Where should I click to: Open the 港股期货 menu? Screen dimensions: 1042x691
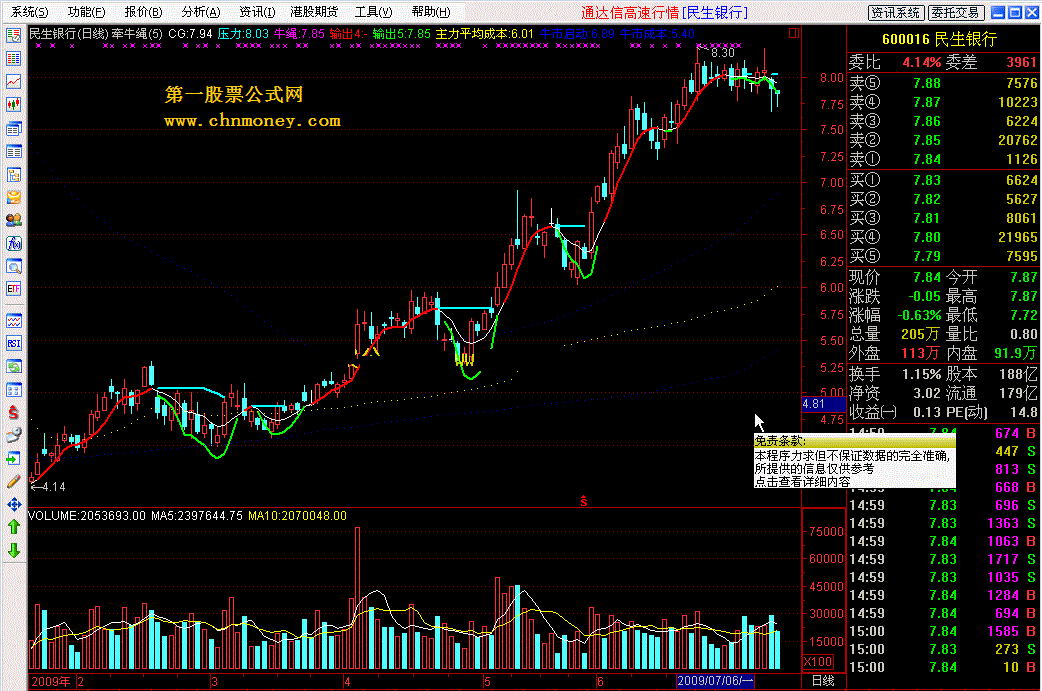[x=314, y=12]
